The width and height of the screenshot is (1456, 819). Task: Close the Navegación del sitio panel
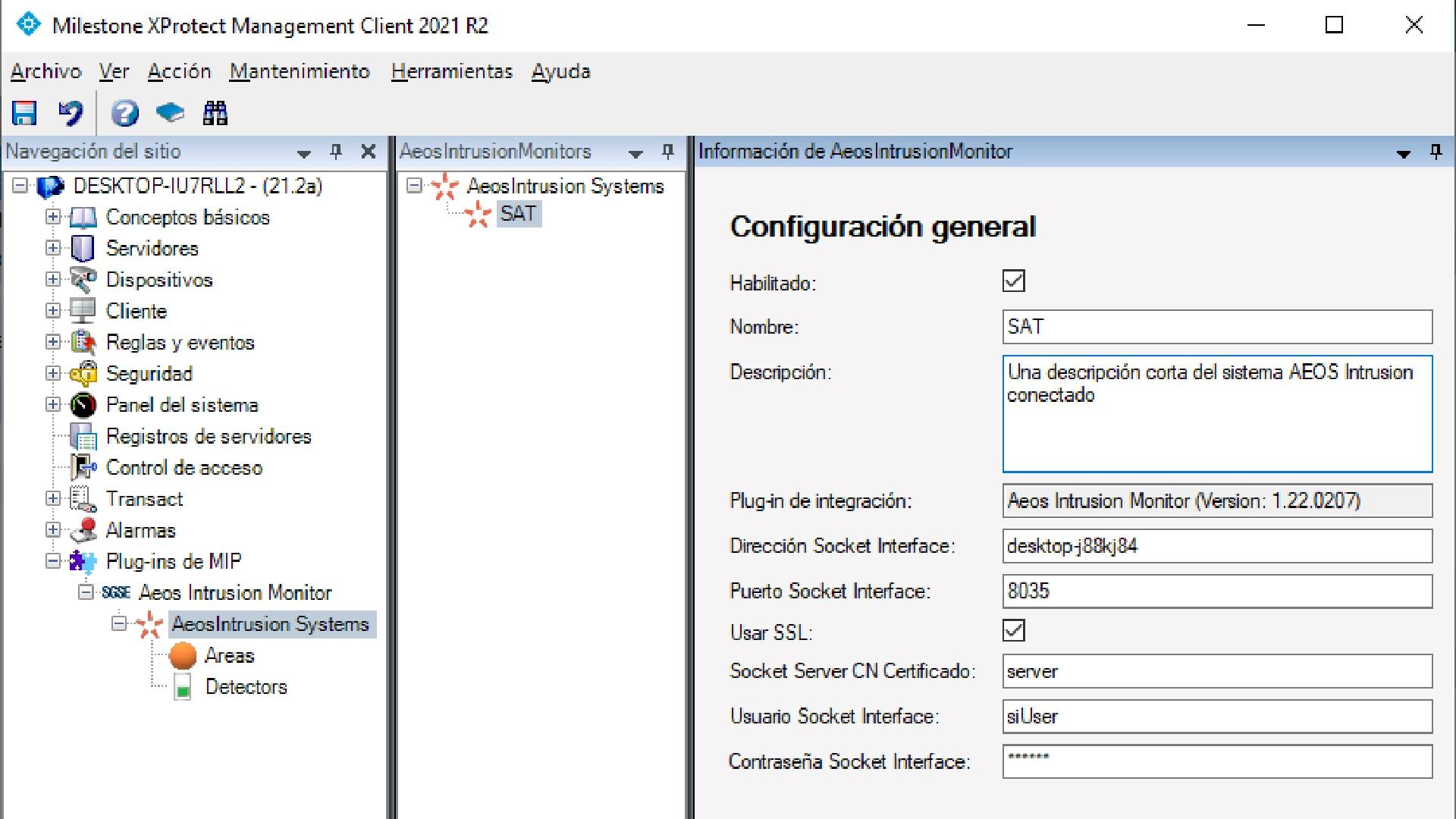click(369, 152)
